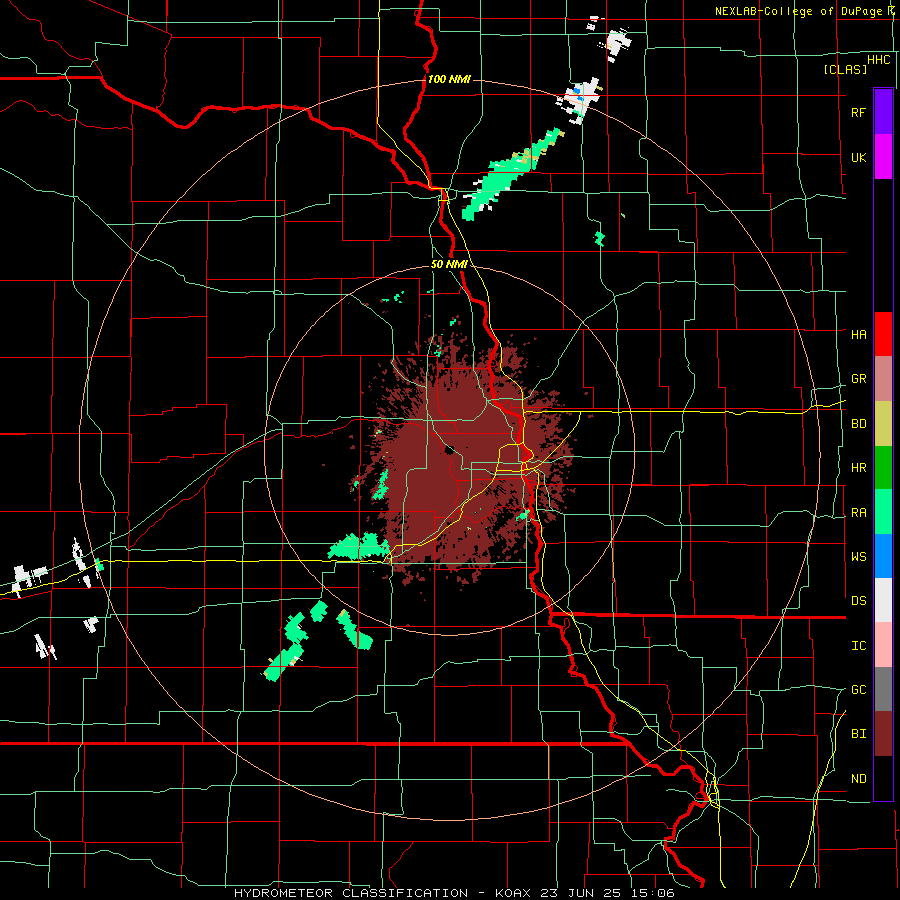
Task: Click the BD legend label
Action: (x=858, y=424)
